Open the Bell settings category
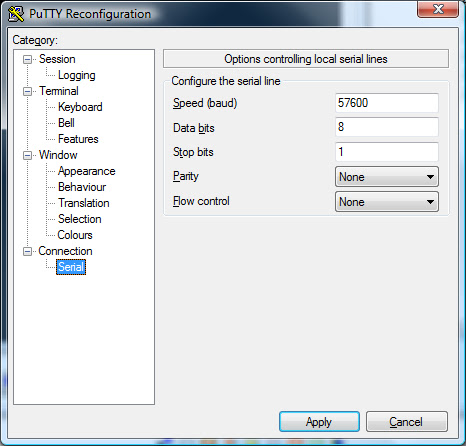466x446 pixels. click(66, 123)
